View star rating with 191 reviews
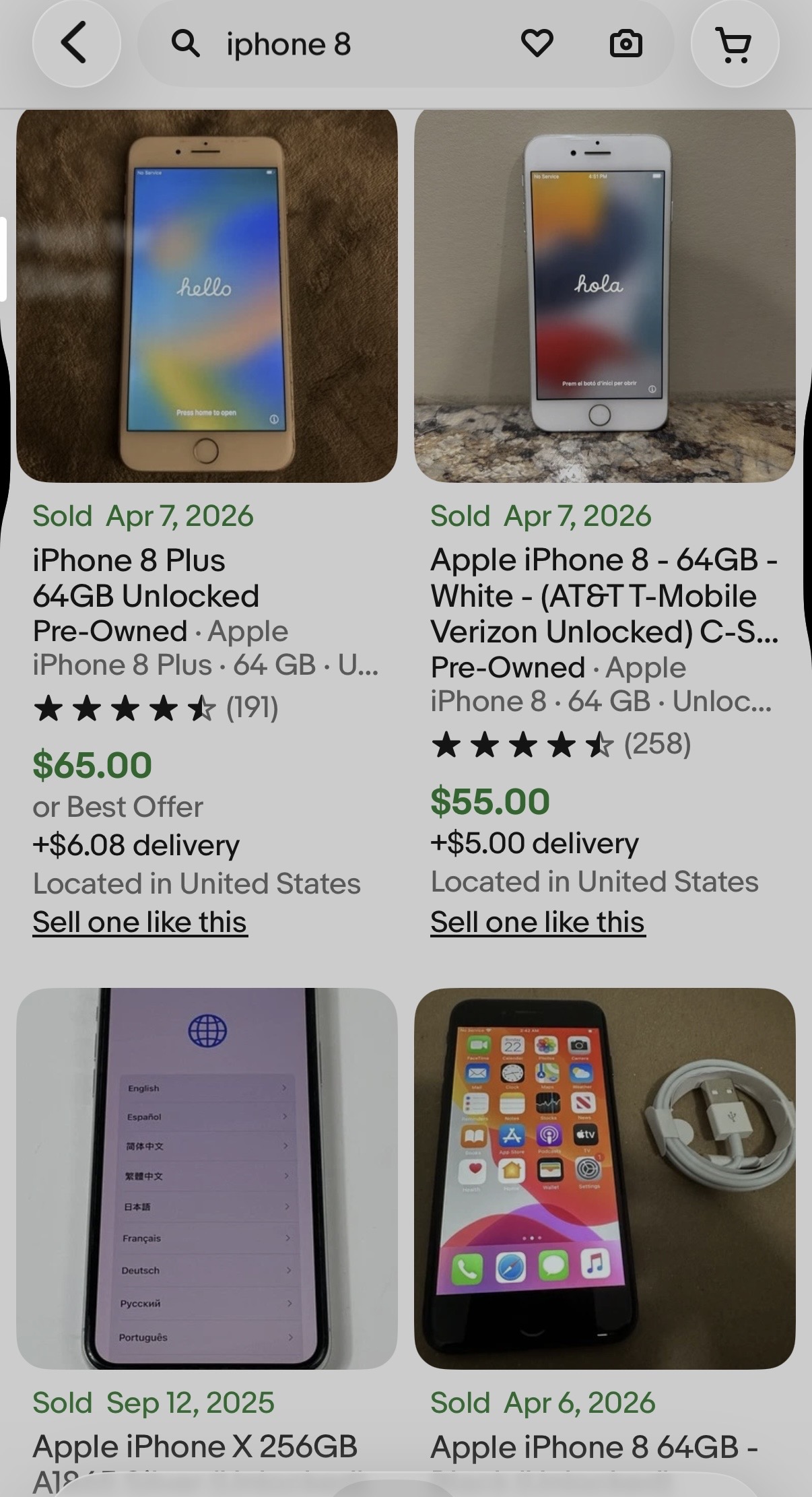Image resolution: width=812 pixels, height=1497 pixels. coord(155,708)
